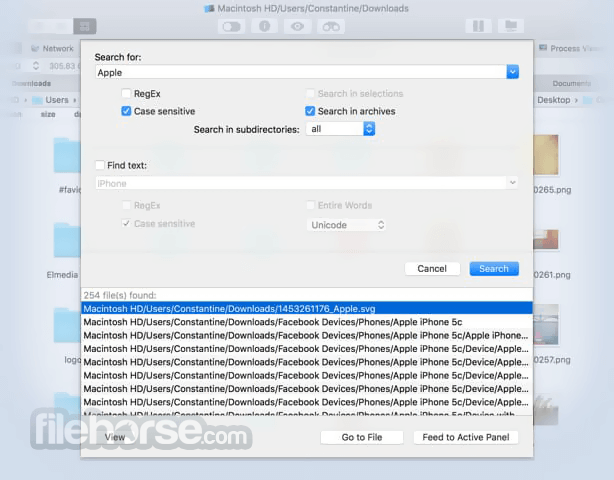The height and width of the screenshot is (480, 614).
Task: Click the 0261.png thumbnail in background window
Action: [x=546, y=240]
